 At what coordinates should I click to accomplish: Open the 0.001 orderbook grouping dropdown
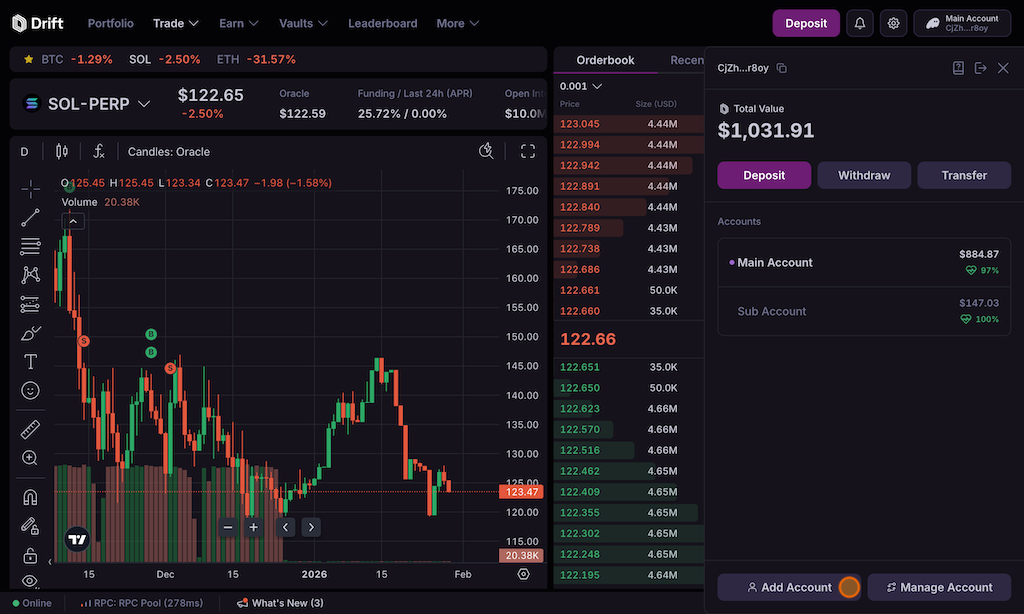581,86
